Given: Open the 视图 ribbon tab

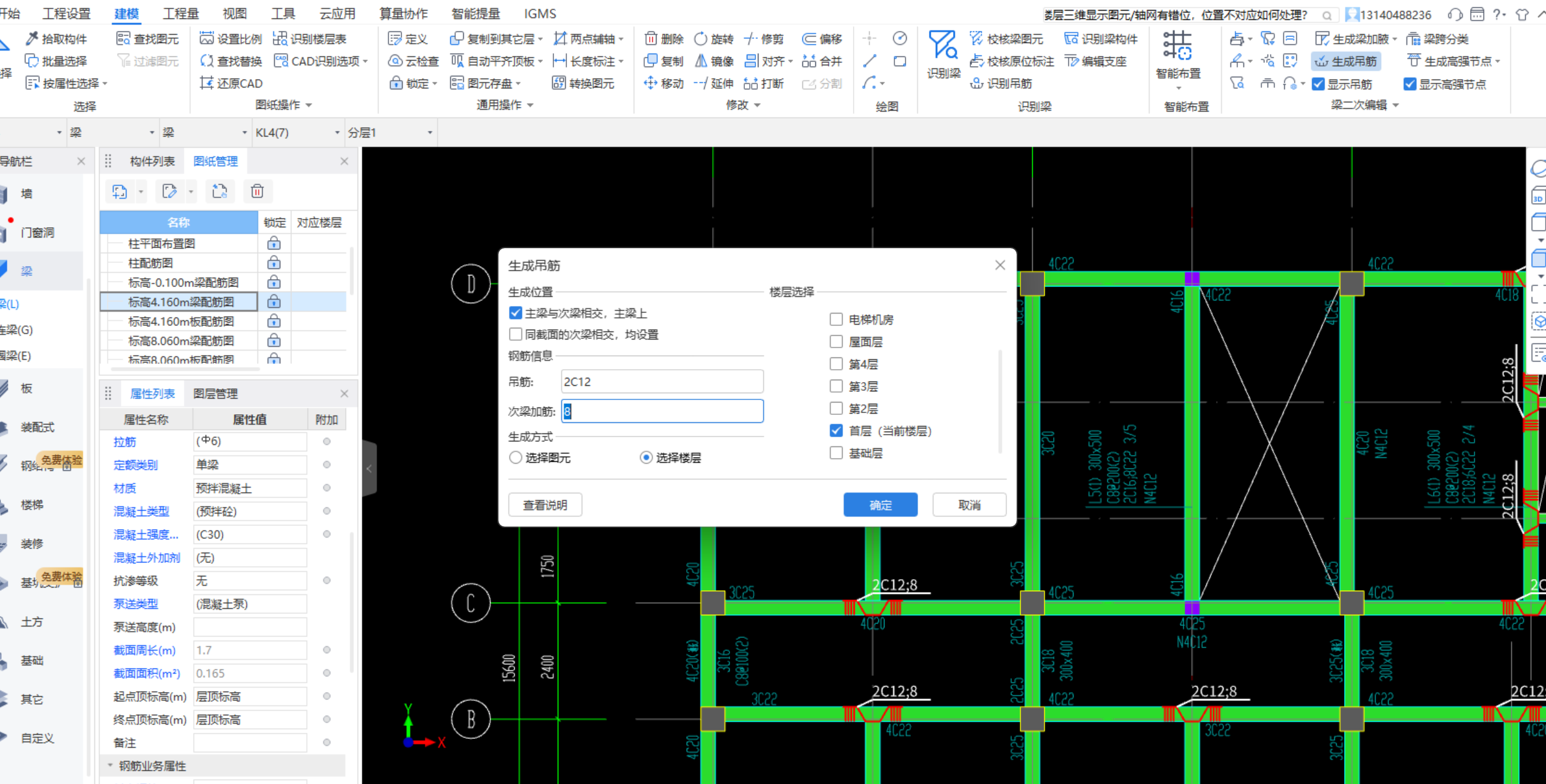Looking at the screenshot, I should 235,14.
